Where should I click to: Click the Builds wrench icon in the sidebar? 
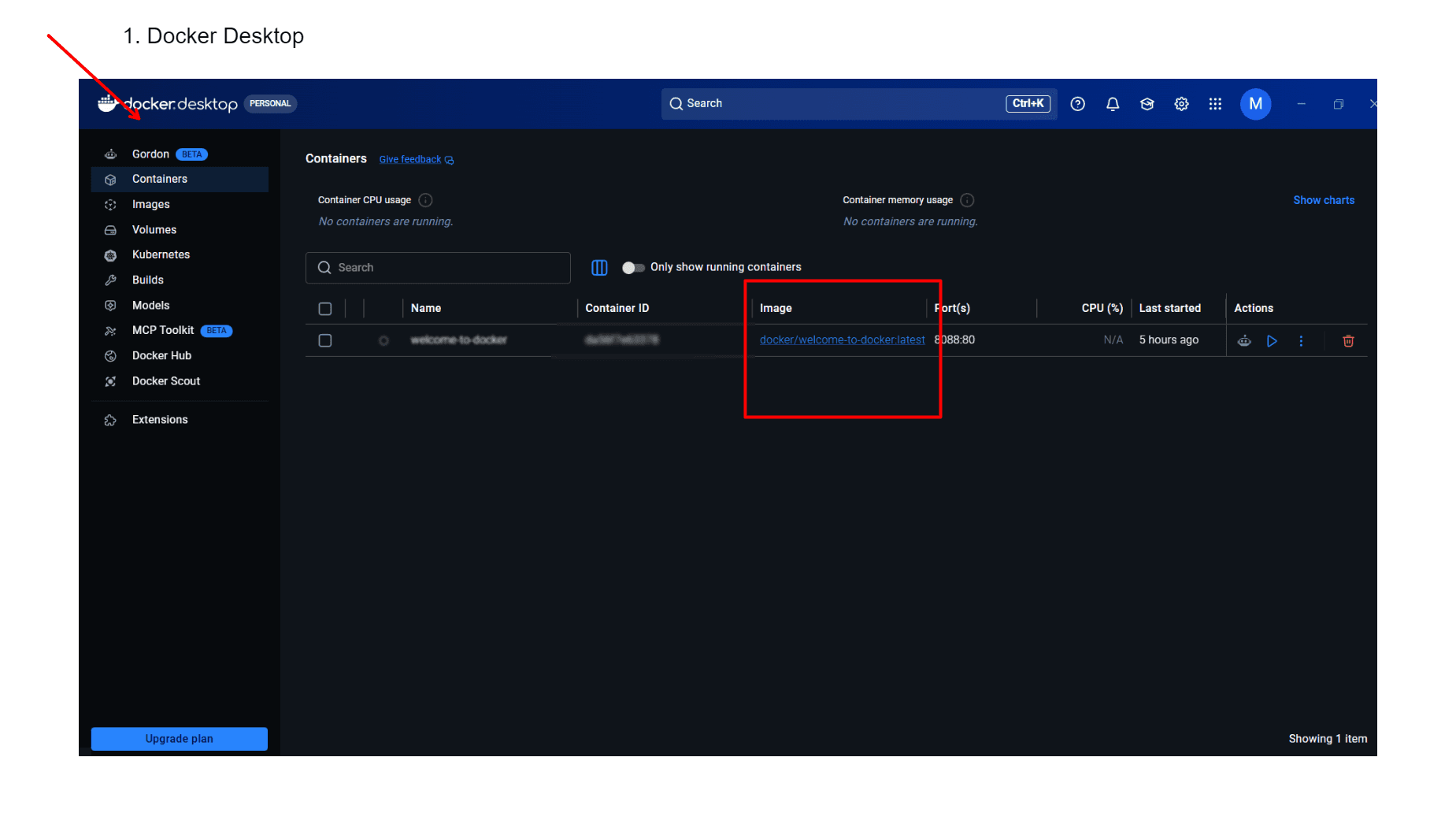pyautogui.click(x=110, y=280)
